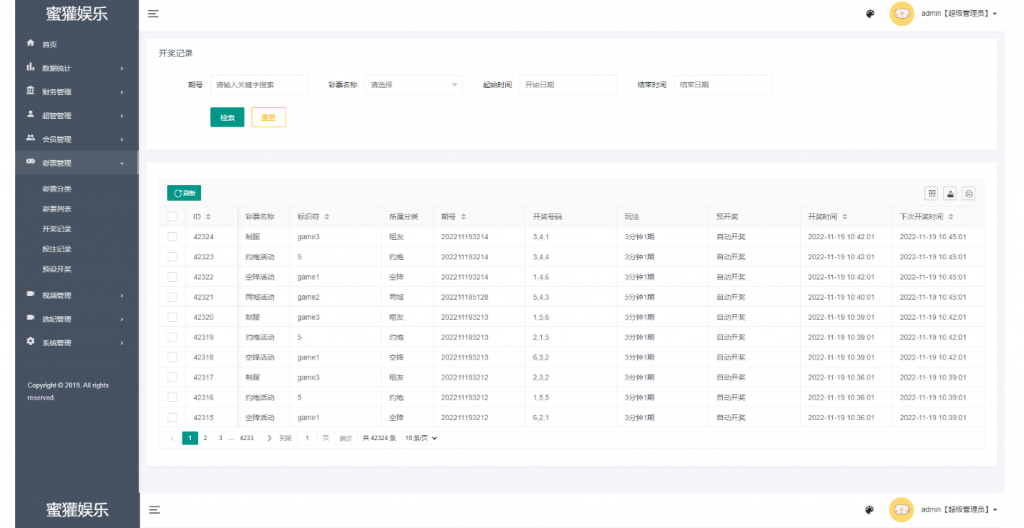Open 投注记录 in the sidebar submenu
Image resolution: width=1024 pixels, height=528 pixels.
click(57, 249)
